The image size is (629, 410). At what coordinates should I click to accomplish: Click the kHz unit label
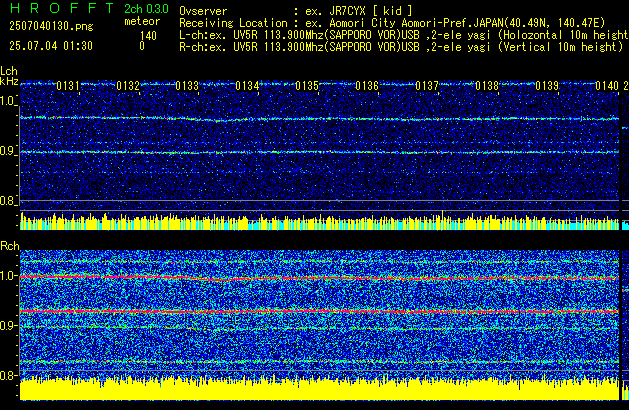(9, 81)
